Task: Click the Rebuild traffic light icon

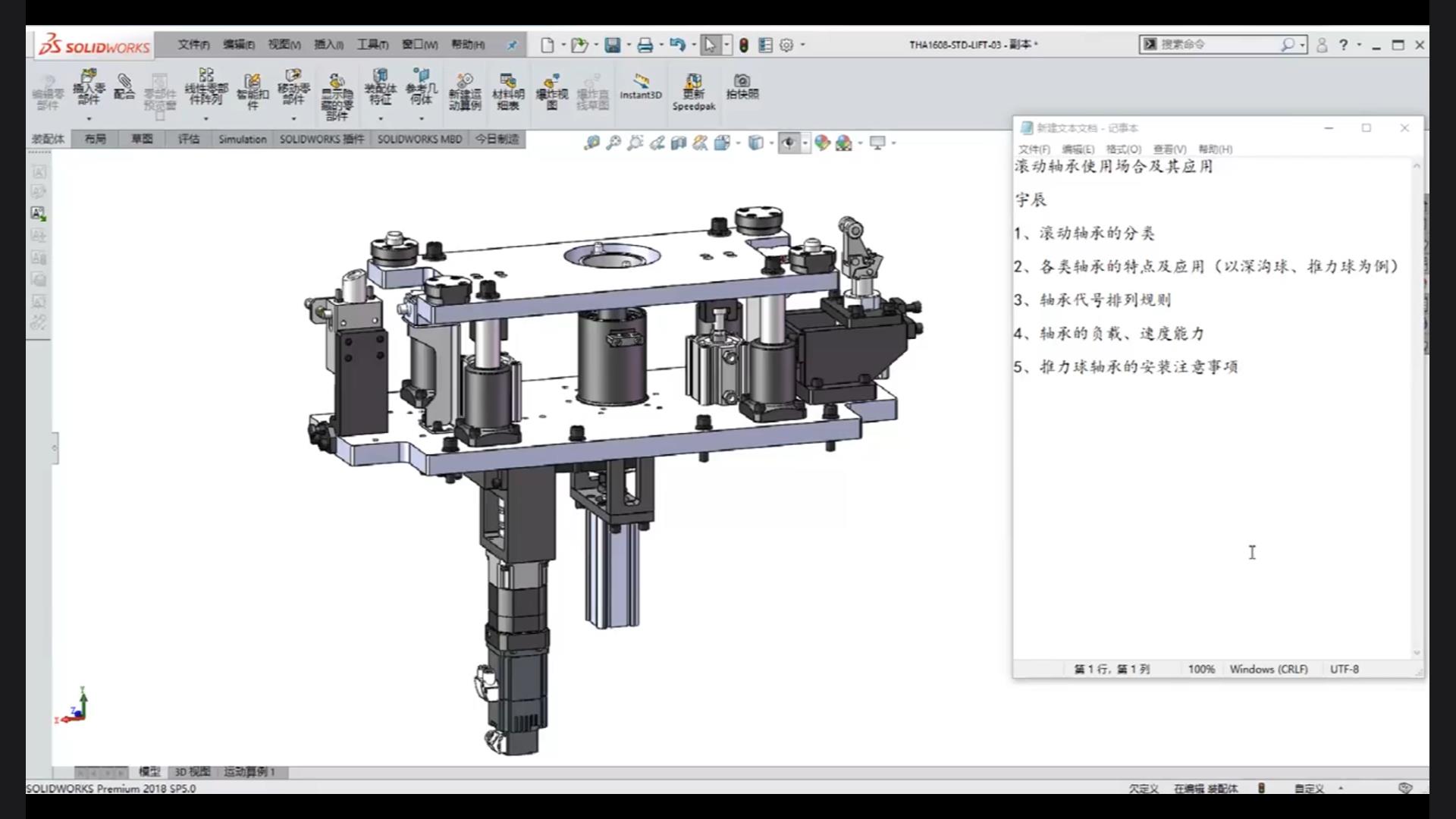Action: coord(744,45)
